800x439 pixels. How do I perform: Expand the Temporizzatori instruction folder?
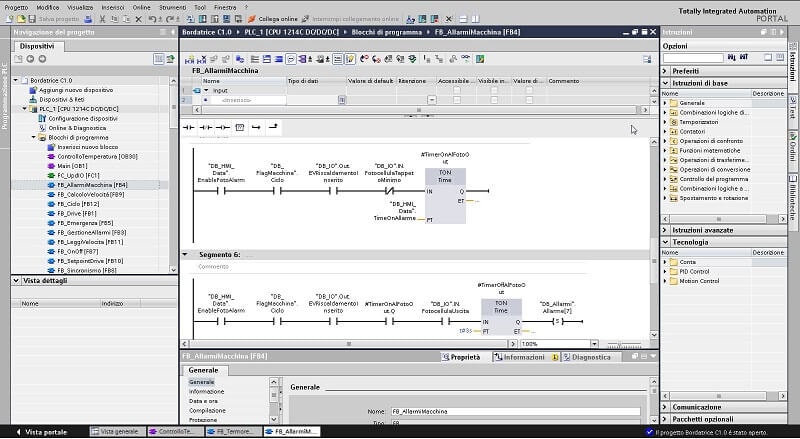click(666, 122)
